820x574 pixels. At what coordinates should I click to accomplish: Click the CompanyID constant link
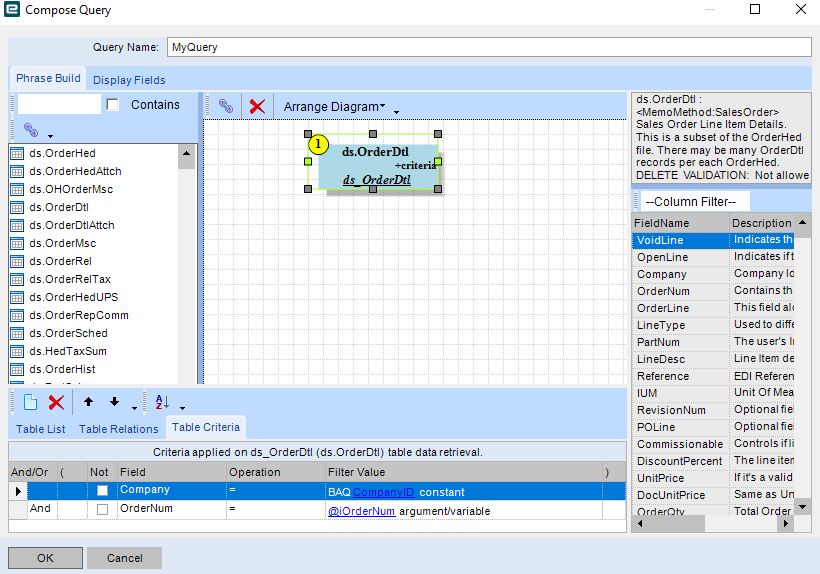click(383, 492)
